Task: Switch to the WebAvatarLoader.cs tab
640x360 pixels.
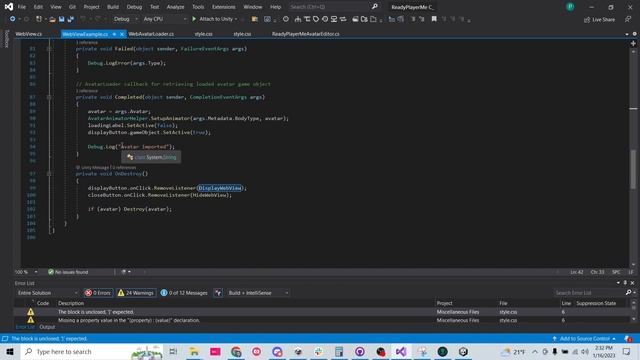Action: pos(151,34)
